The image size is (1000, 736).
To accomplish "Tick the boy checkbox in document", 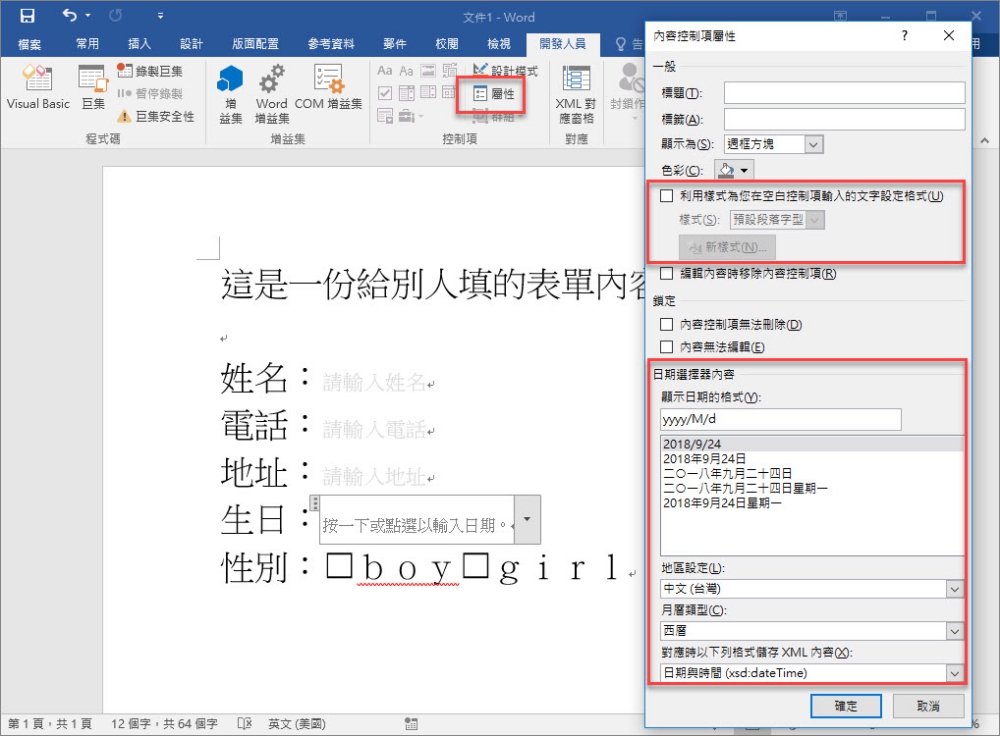I will point(339,566).
